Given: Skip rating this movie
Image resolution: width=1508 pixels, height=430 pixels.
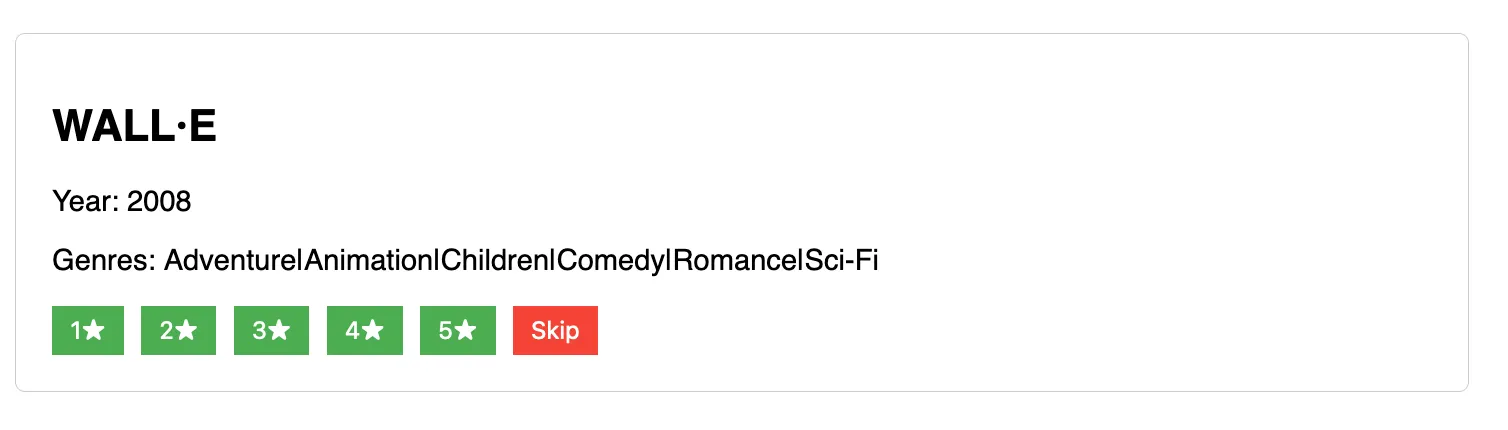Looking at the screenshot, I should tap(555, 330).
